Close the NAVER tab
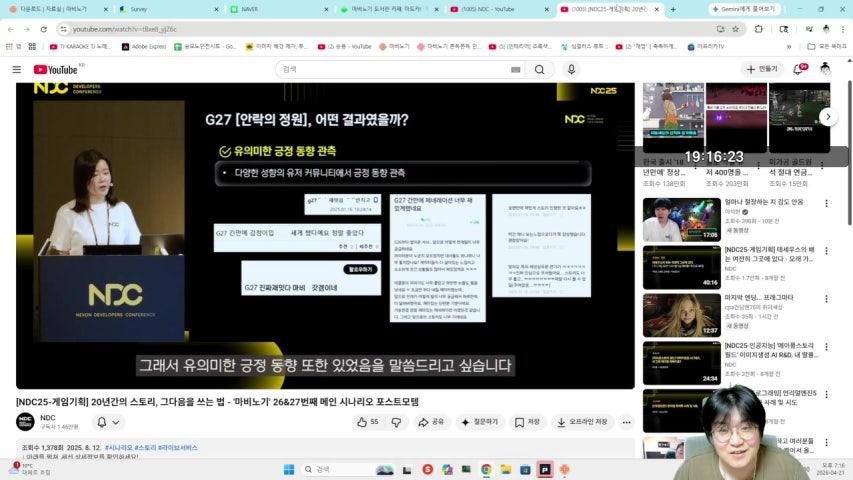This screenshot has width=853, height=480. click(x=326, y=9)
